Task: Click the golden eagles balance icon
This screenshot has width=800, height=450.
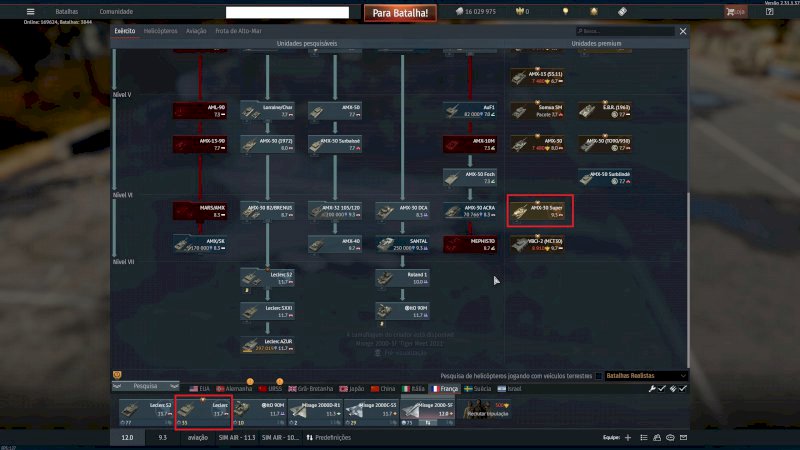Action: (519, 11)
